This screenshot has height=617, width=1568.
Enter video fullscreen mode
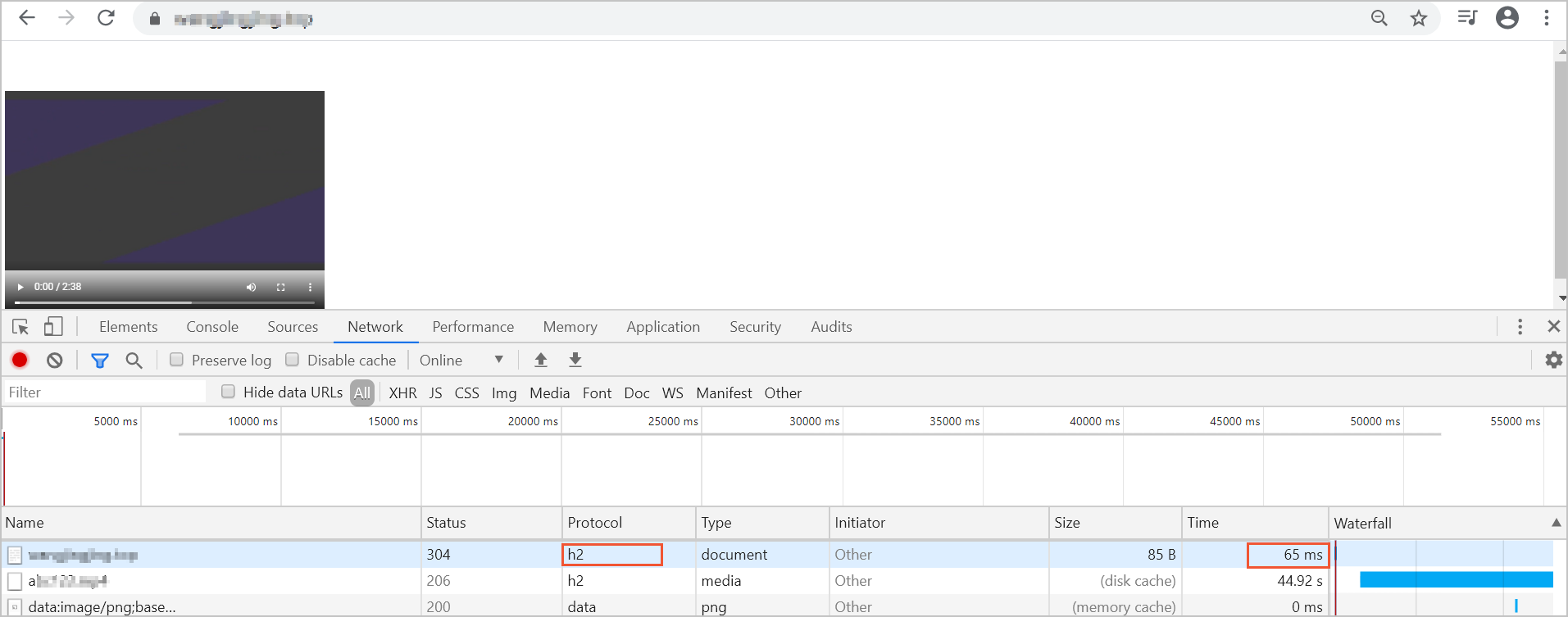click(x=280, y=287)
